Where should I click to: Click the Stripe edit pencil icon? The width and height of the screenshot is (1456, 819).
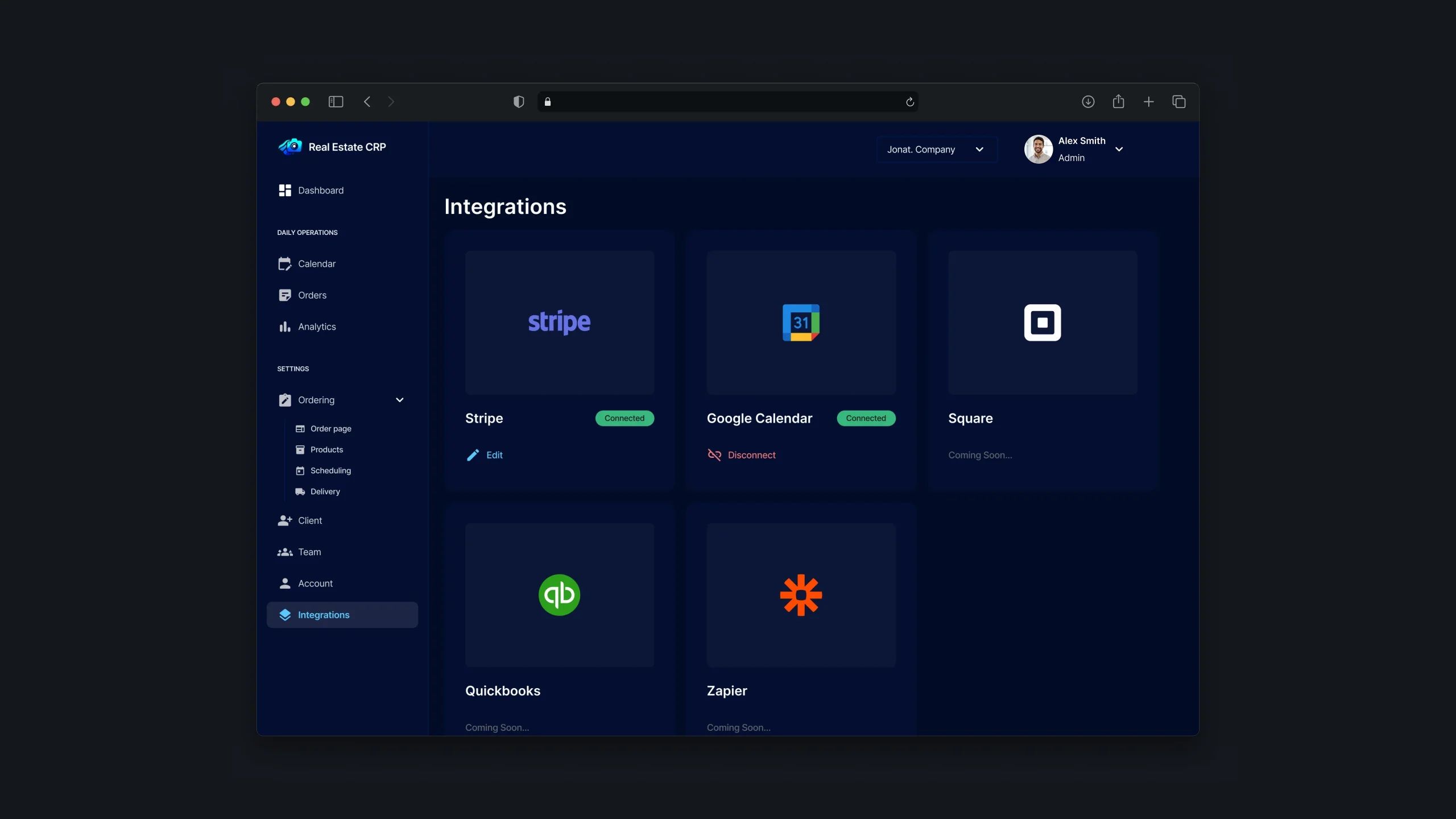473,455
